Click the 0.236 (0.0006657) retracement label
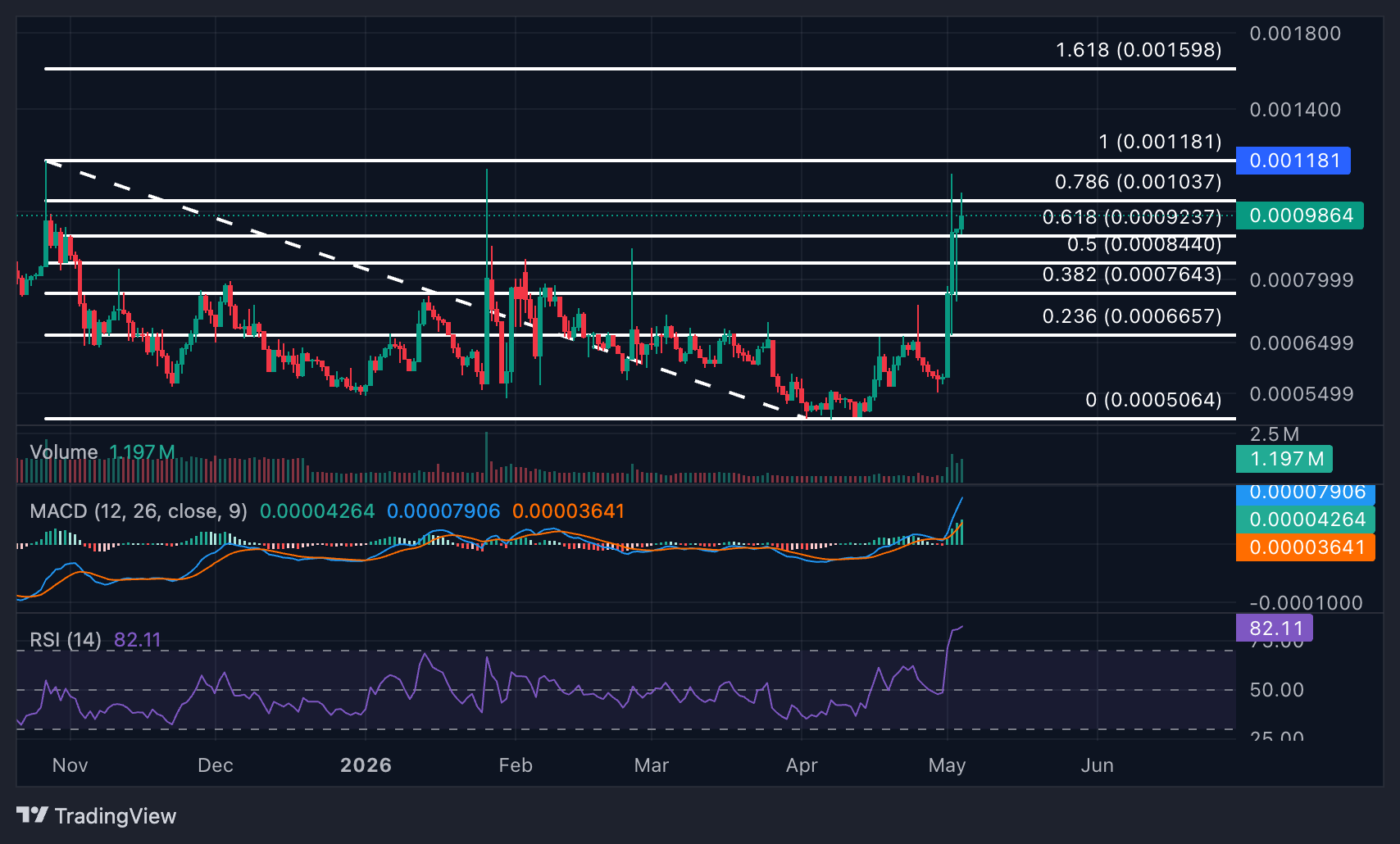Screen dimensions: 1400x844 [1132, 316]
